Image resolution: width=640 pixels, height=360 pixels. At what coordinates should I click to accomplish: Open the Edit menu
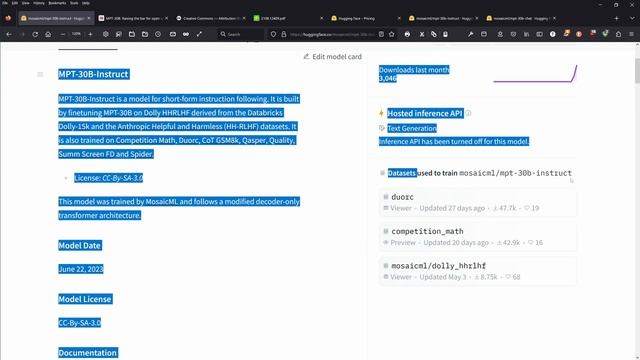pyautogui.click(x=15, y=3)
